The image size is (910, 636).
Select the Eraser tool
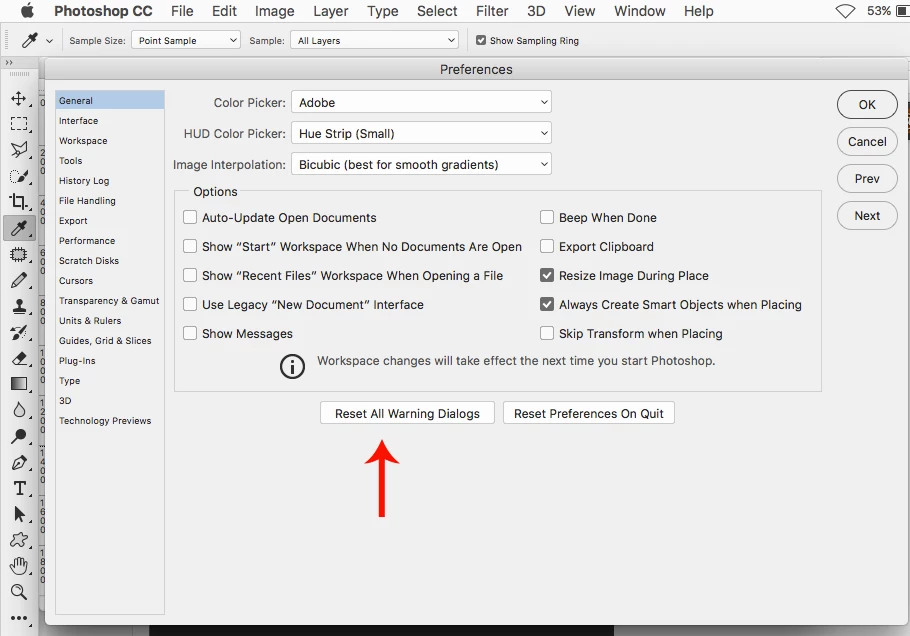[19, 358]
